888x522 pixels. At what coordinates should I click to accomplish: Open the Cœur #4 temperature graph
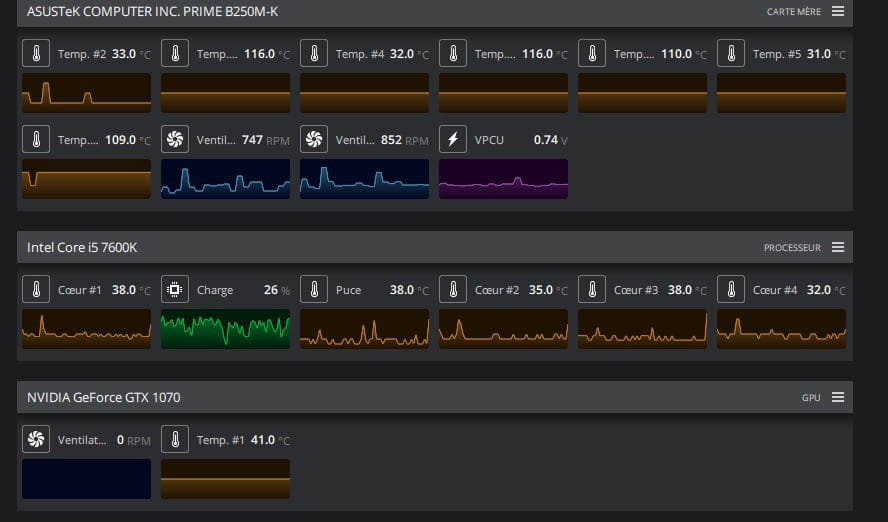coord(782,329)
